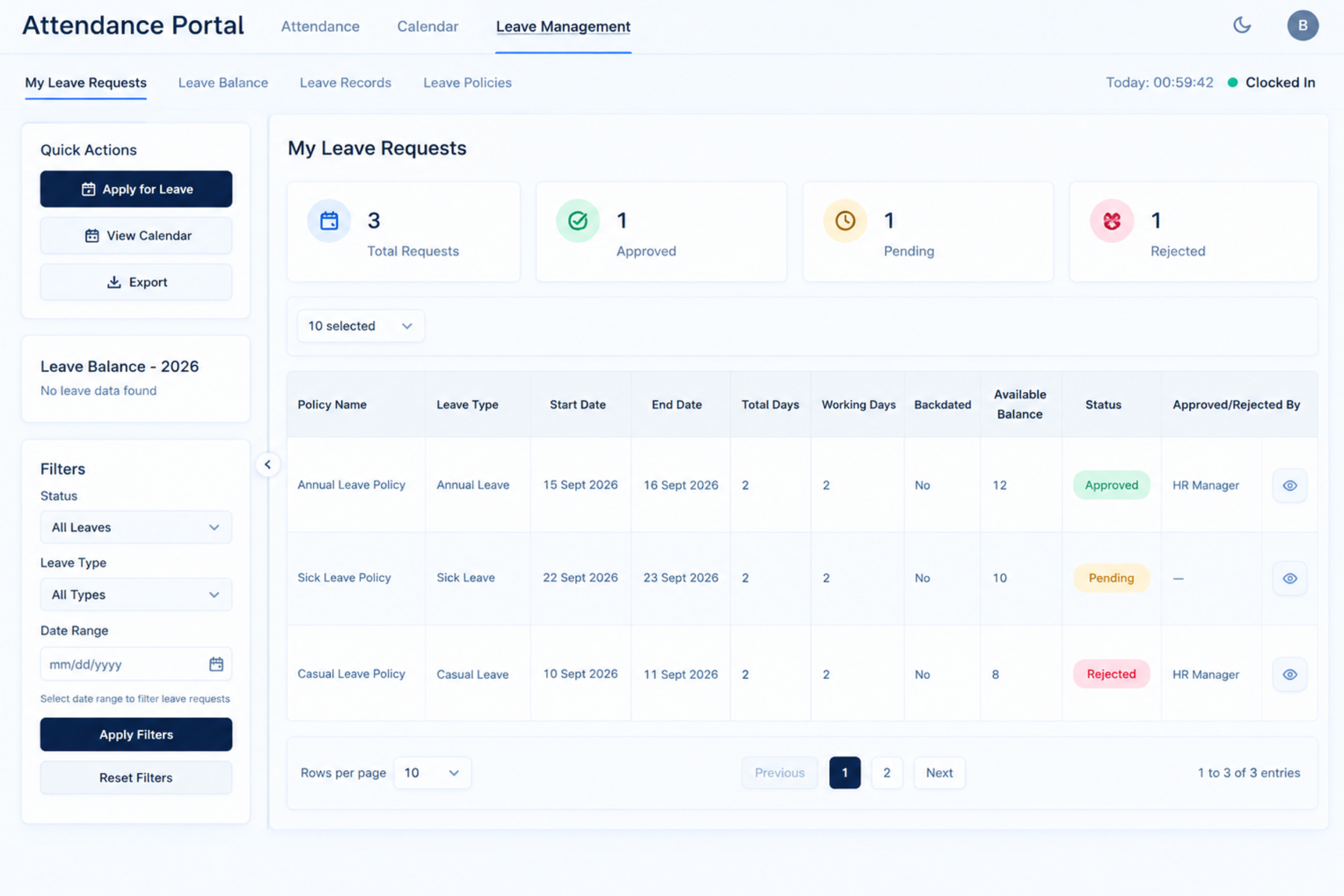1344x896 pixels.
Task: Open the Calendar nav tab
Action: tap(428, 26)
